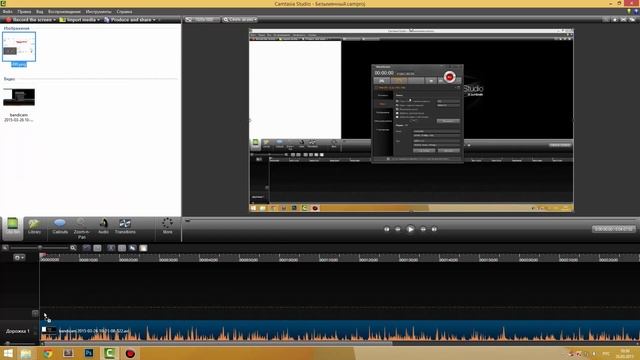Viewport: 640px width, 360px height.
Task: Jump to the previous clip in the preview
Action: (387, 229)
